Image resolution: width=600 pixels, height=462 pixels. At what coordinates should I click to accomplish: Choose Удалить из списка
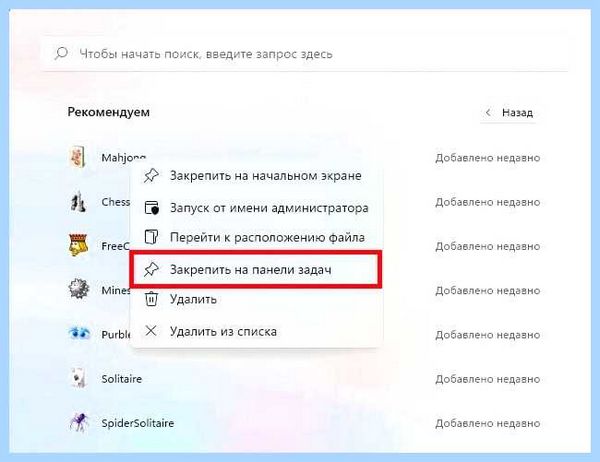256,331
